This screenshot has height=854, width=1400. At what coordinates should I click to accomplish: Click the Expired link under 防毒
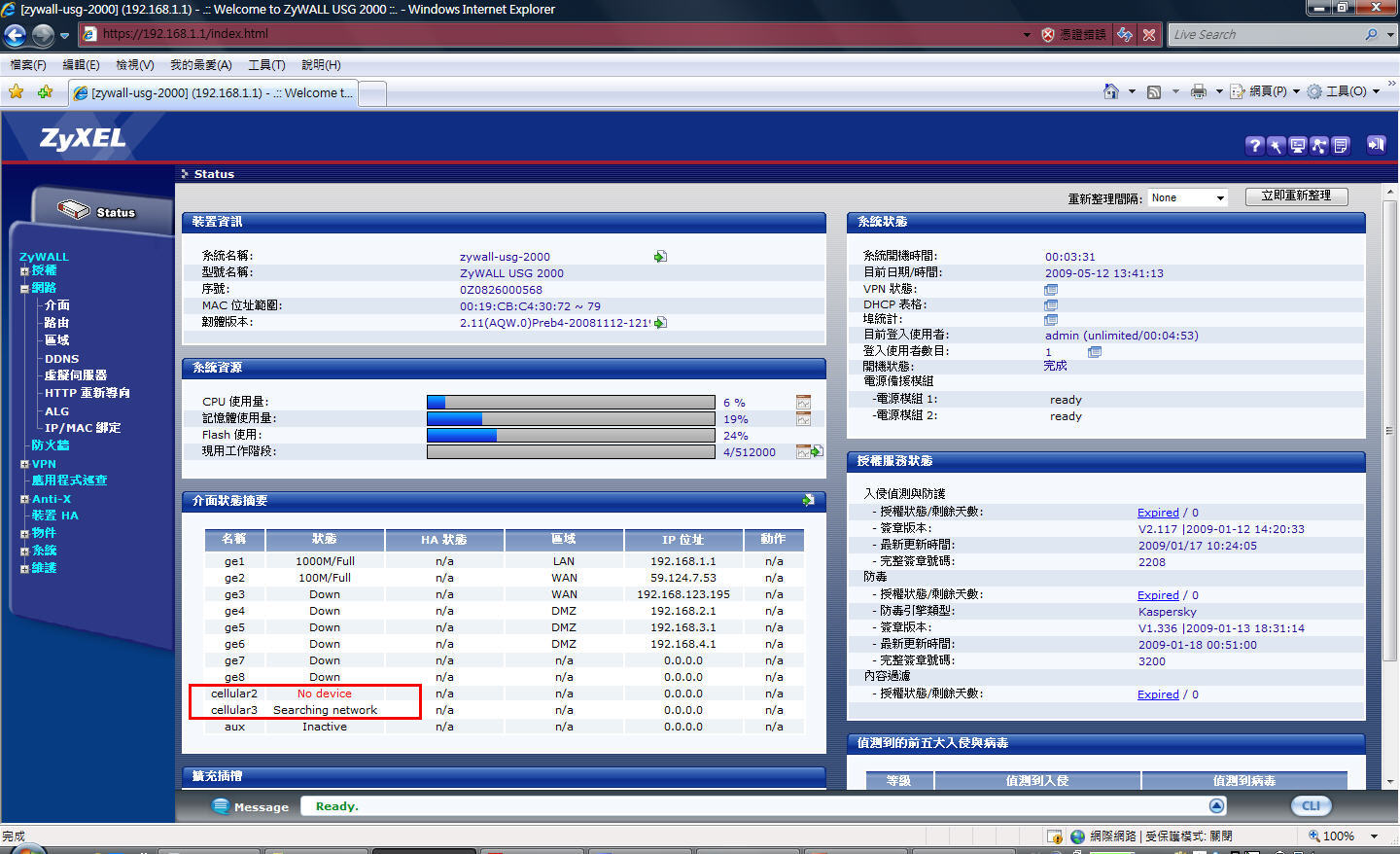[x=1158, y=595]
